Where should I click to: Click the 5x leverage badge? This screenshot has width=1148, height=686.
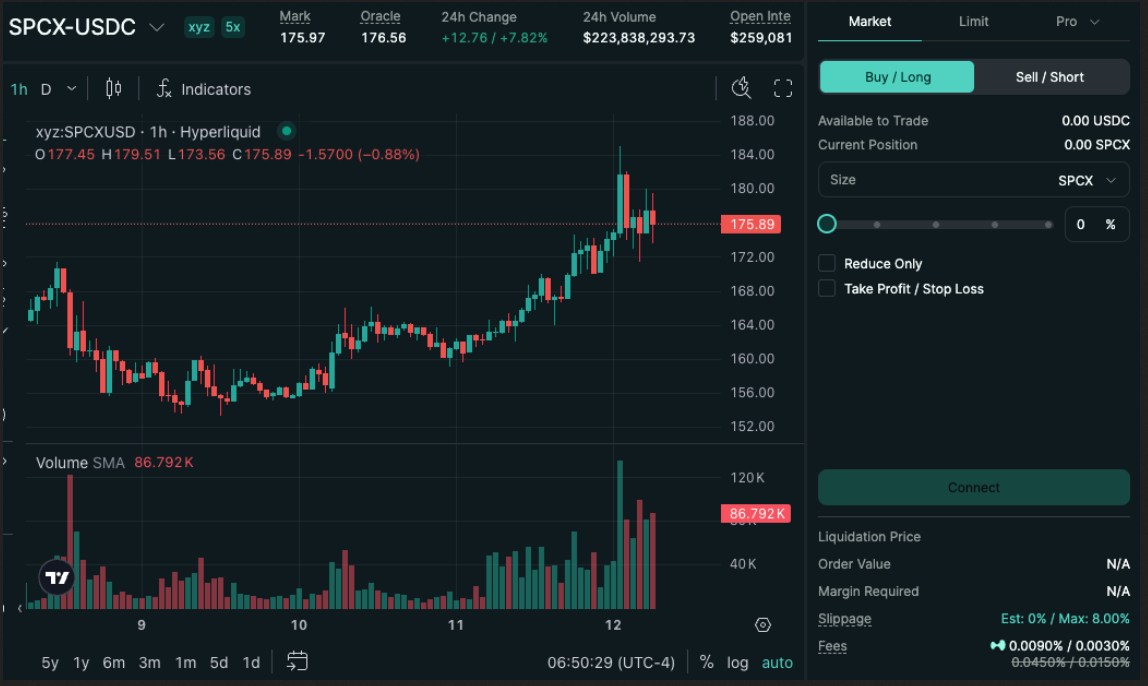tap(233, 27)
